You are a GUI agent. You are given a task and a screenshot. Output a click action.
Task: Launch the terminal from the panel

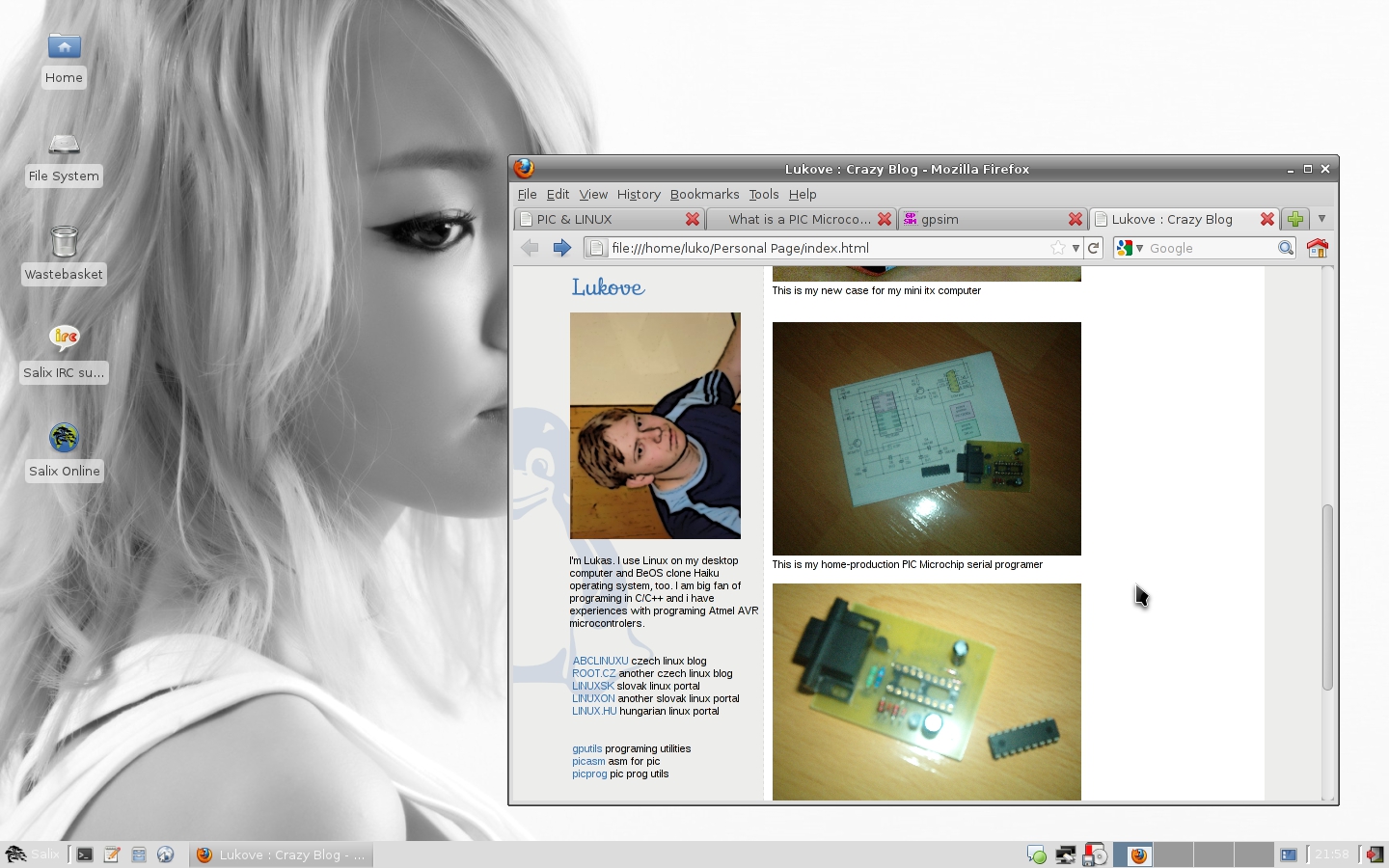pos(85,854)
